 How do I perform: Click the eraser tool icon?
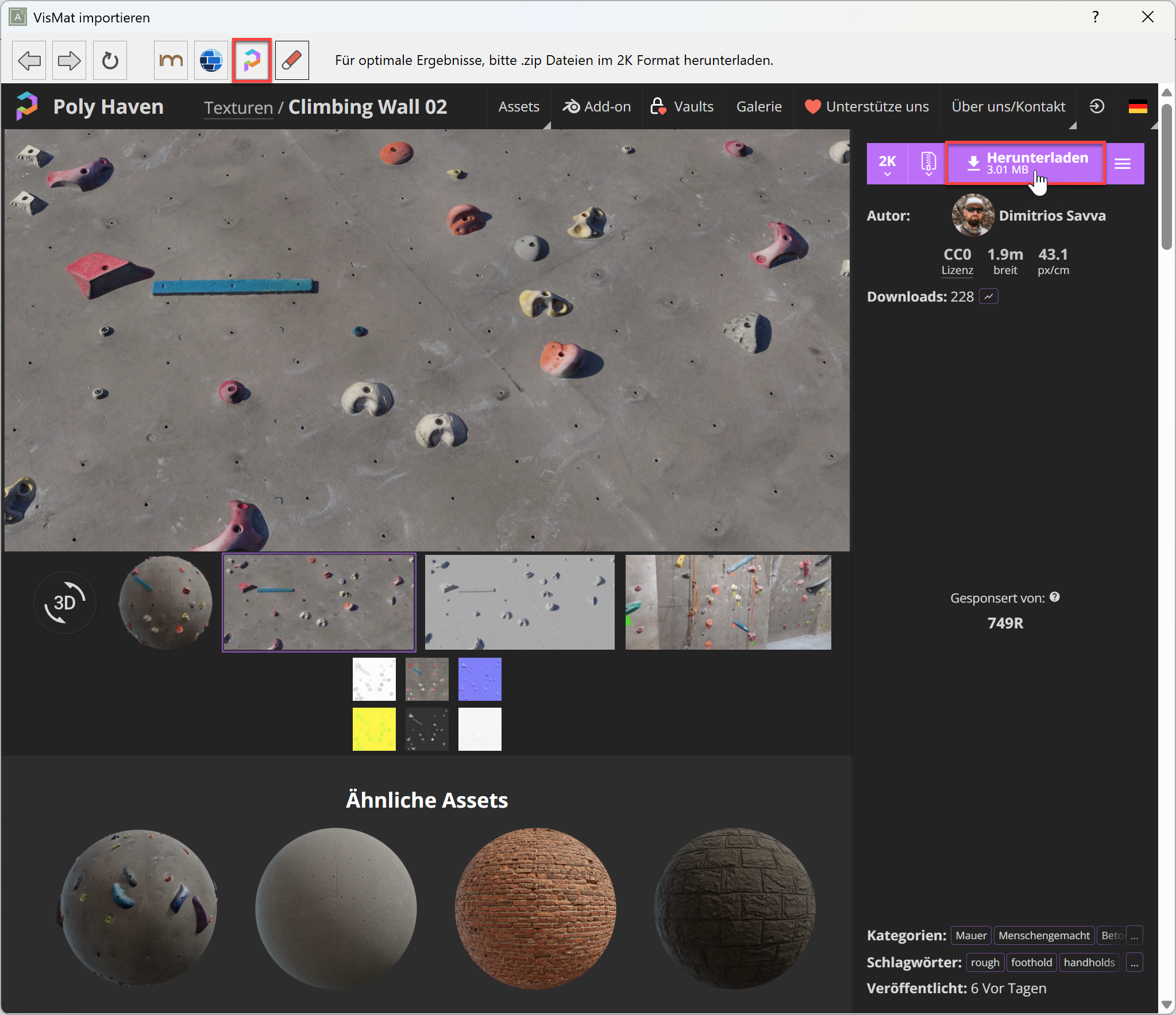pyautogui.click(x=292, y=60)
